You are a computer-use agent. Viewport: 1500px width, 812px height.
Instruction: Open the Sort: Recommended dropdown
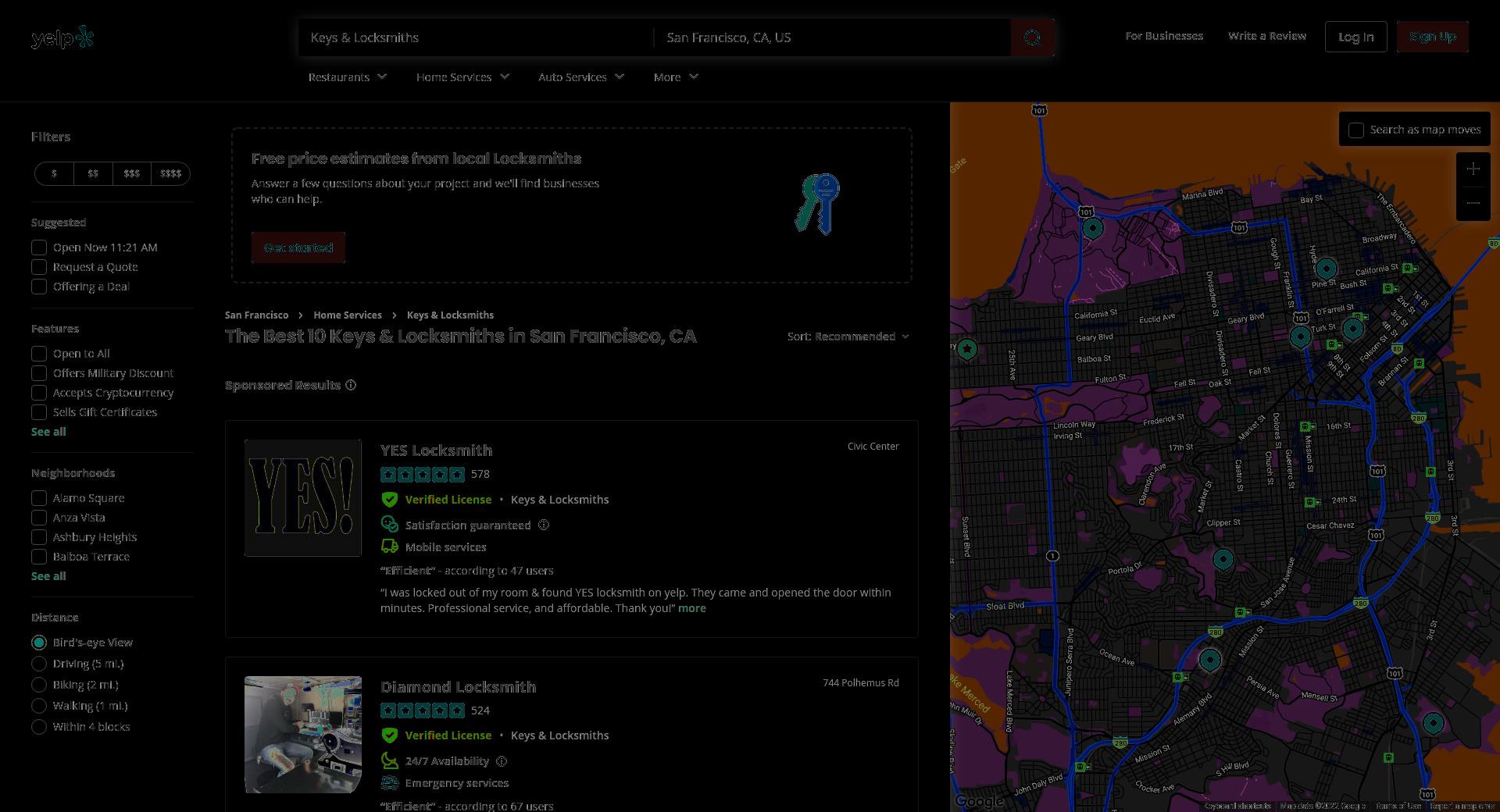pos(848,337)
